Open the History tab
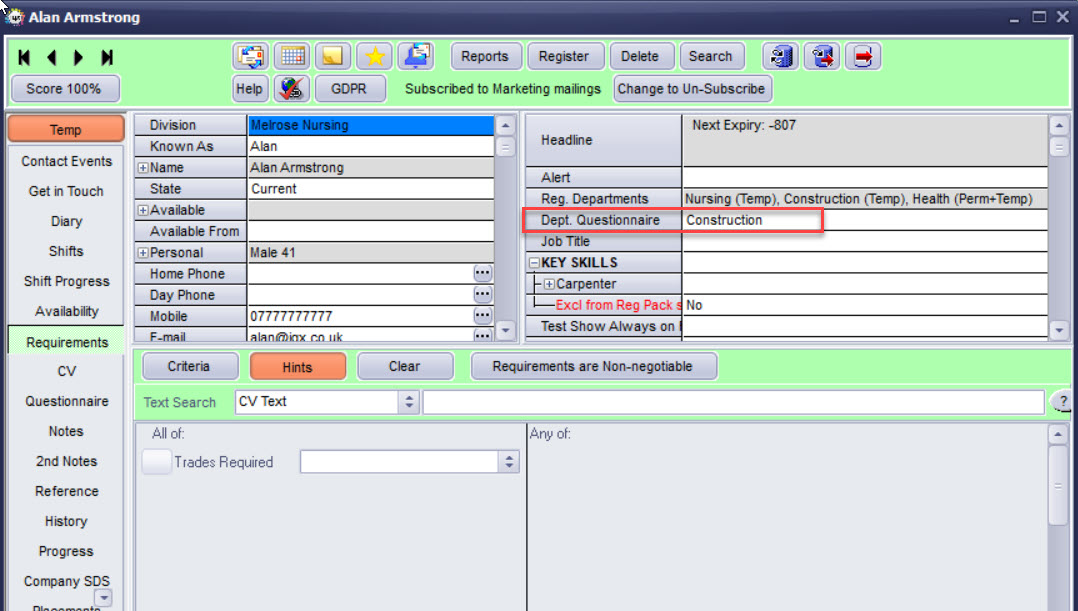The image size is (1078, 611). coord(66,521)
